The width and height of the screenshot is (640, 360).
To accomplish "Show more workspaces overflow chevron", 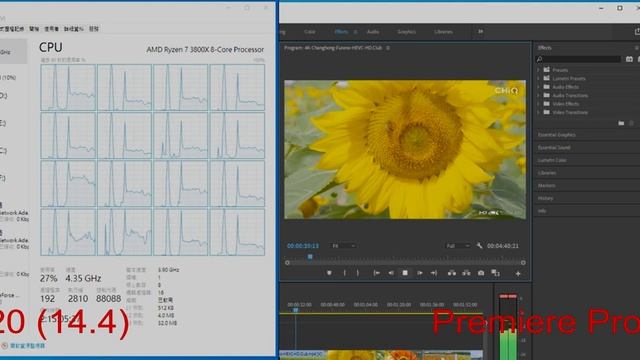I will 480,31.
